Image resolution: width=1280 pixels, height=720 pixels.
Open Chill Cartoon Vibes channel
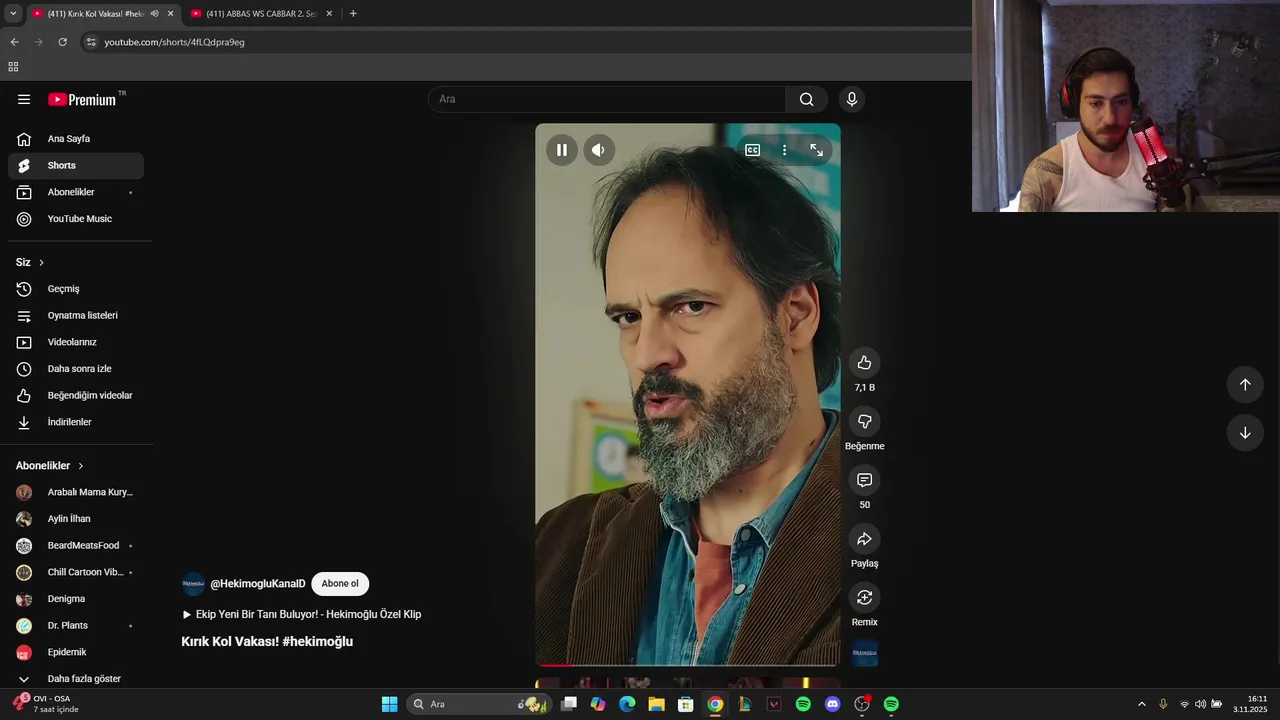pyautogui.click(x=76, y=572)
